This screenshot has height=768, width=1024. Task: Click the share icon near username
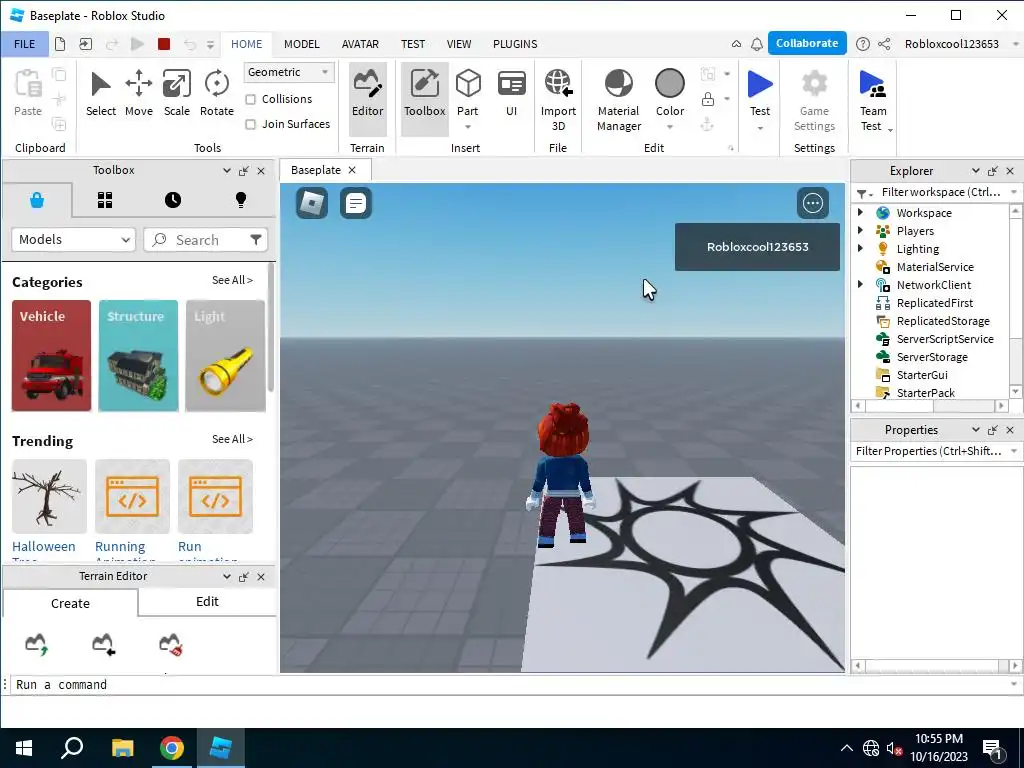[884, 44]
